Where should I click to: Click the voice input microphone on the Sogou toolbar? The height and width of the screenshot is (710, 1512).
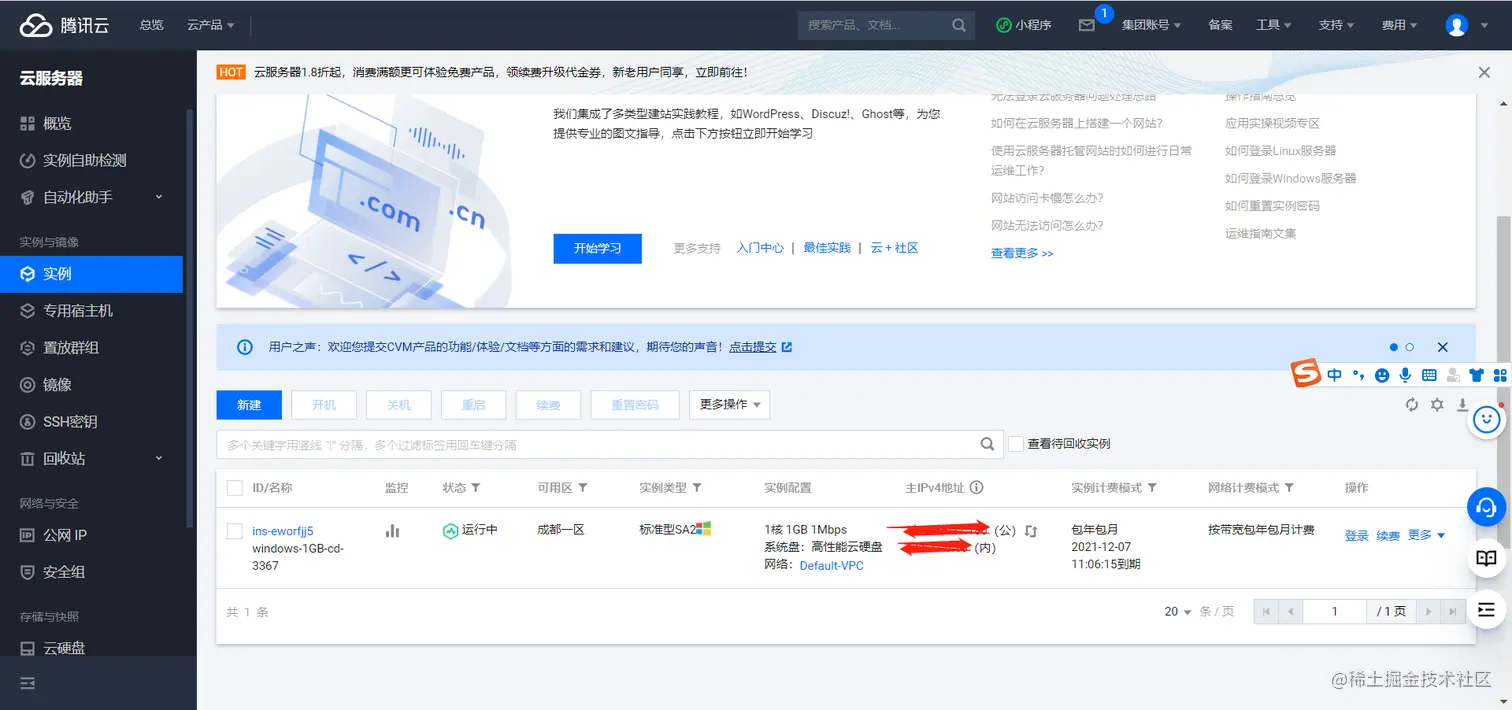coord(1405,373)
